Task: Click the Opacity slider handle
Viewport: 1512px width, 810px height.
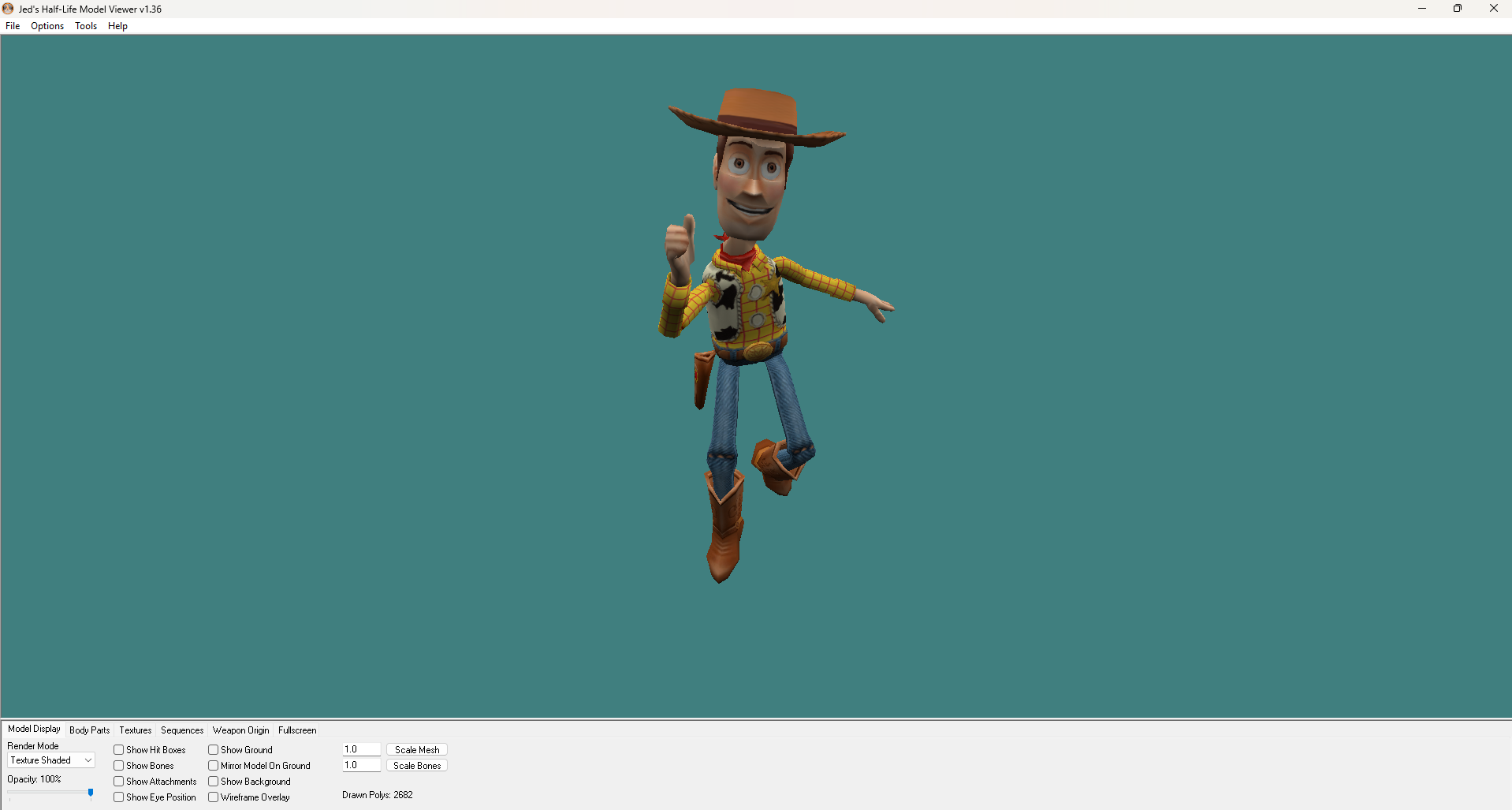Action: 91,793
